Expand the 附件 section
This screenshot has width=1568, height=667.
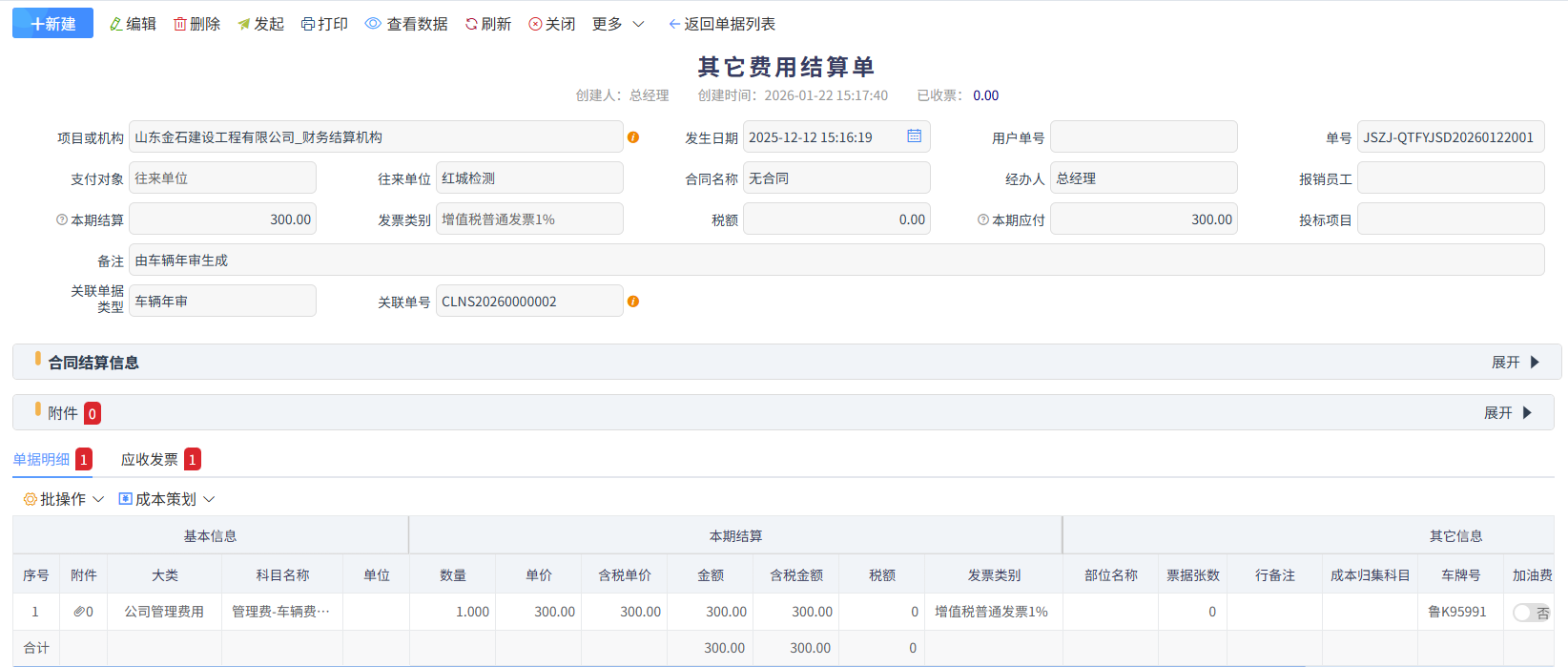(1509, 413)
